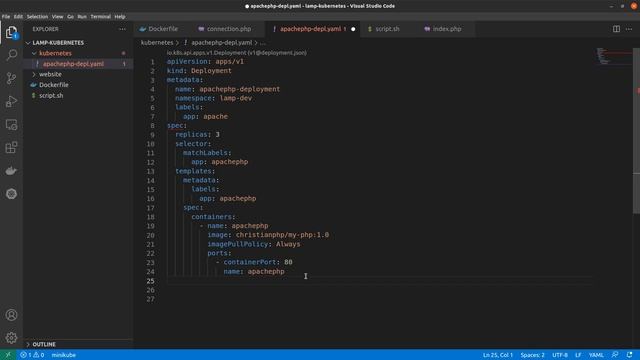Click the split editor right icon
This screenshot has width=640, height=360.
click(616, 29)
